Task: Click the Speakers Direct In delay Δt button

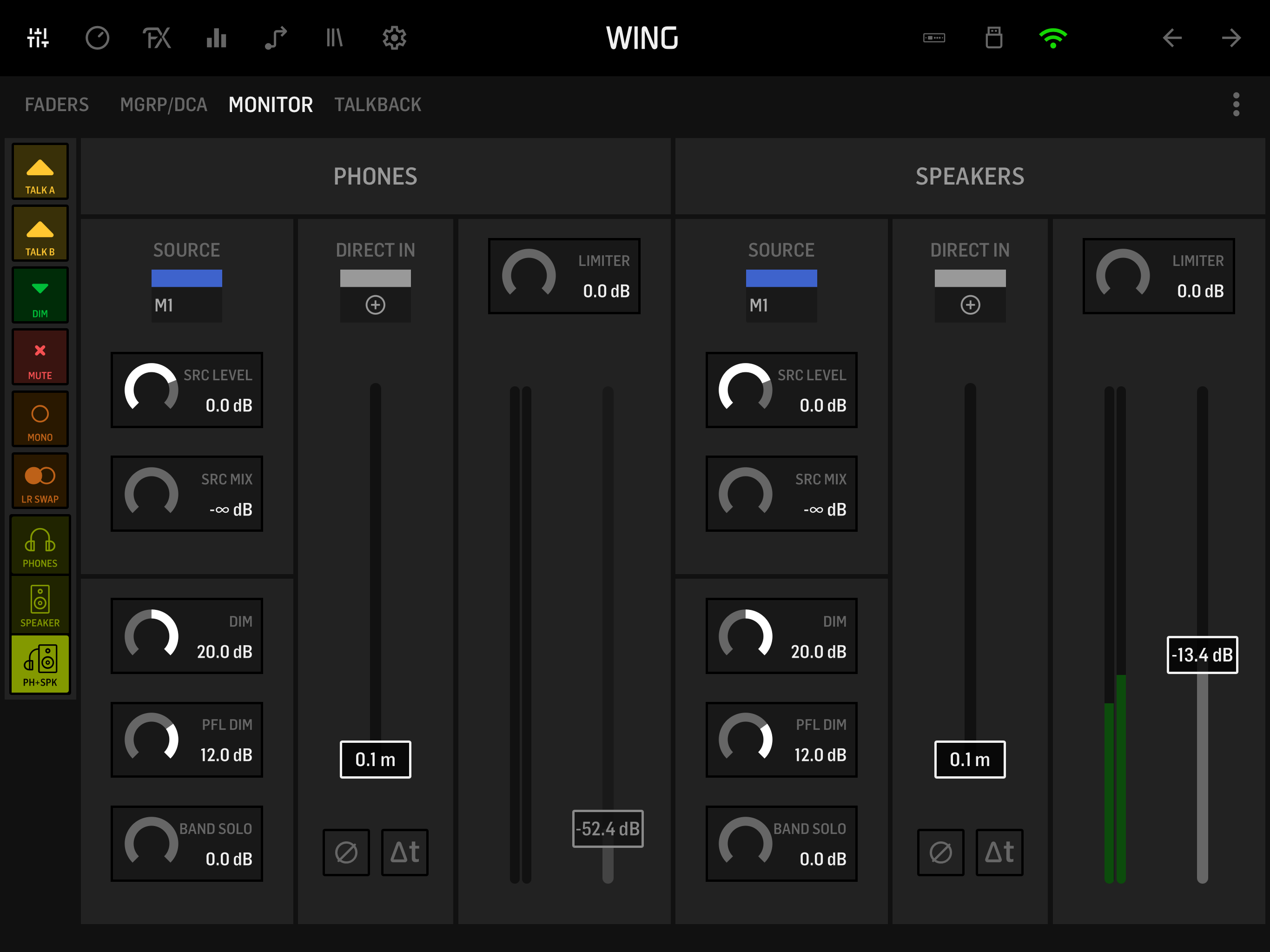Action: (x=999, y=852)
